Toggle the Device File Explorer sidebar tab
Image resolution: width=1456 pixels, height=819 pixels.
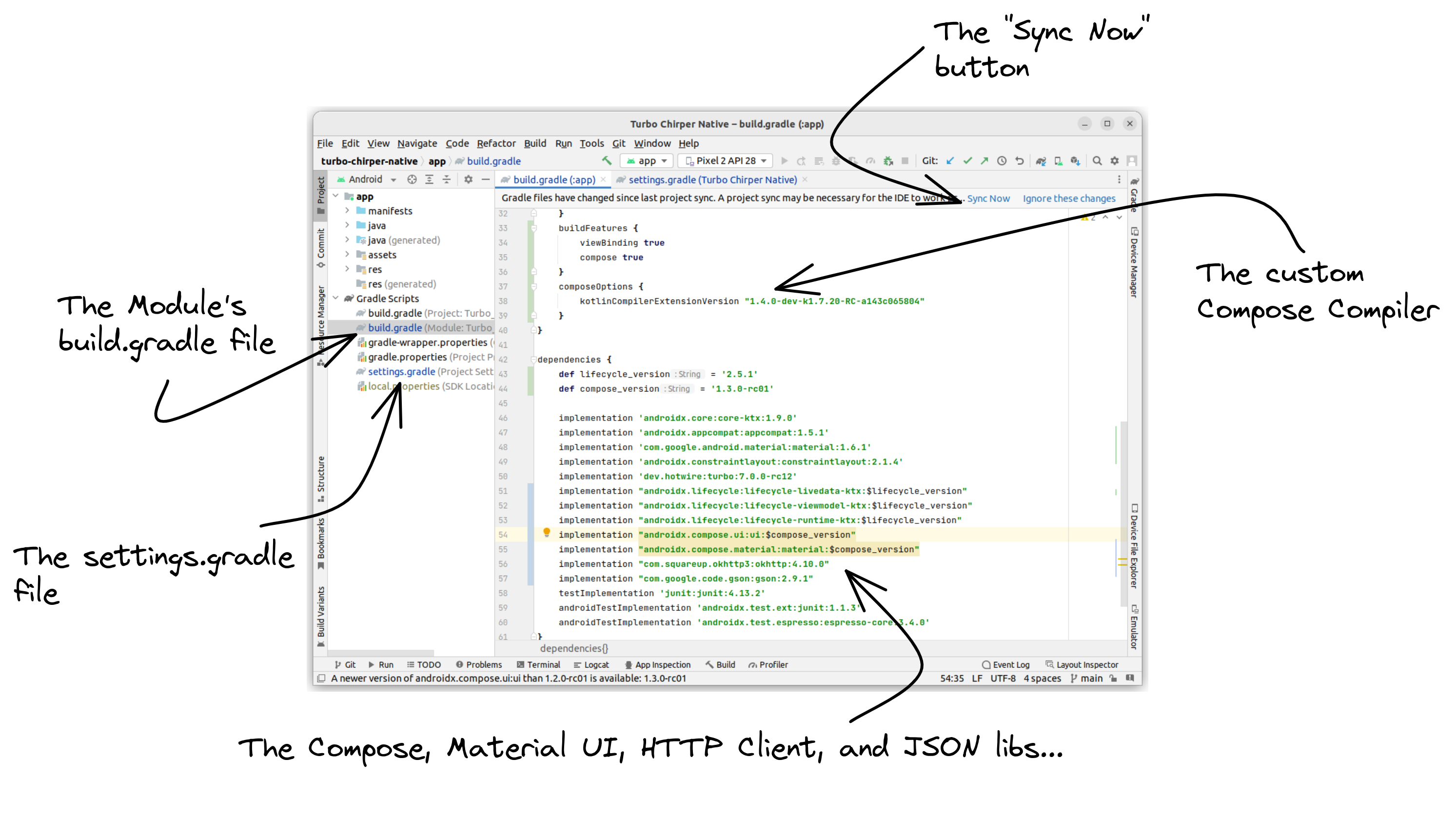[1134, 545]
